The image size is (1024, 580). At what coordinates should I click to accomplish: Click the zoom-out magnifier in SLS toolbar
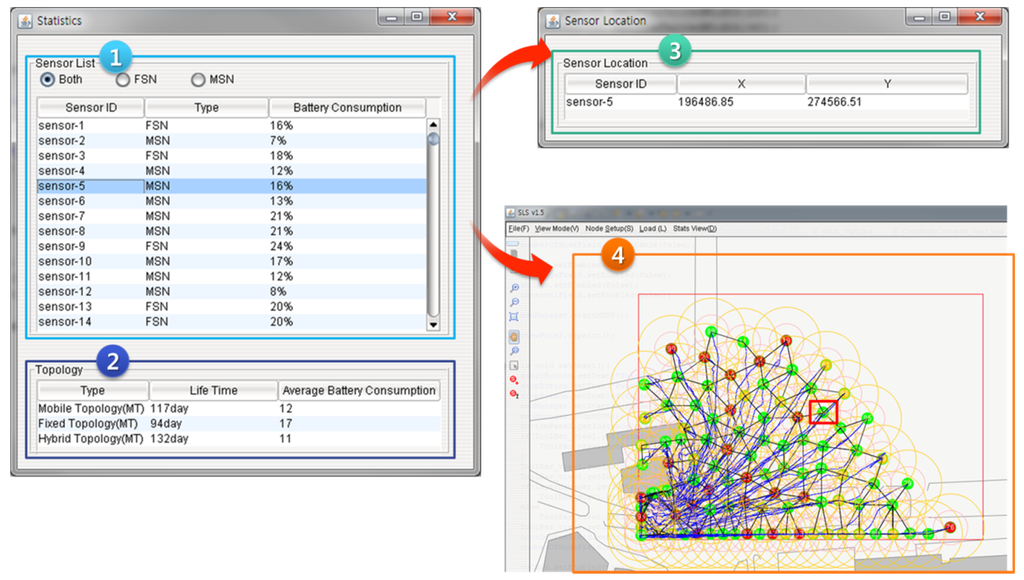(515, 302)
